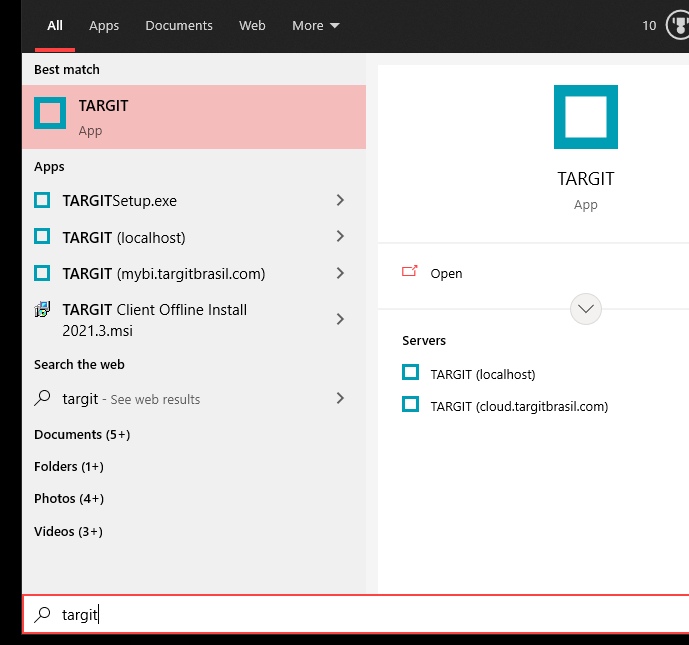Click targit - See web results
This screenshot has width=689, height=645.
pos(131,399)
